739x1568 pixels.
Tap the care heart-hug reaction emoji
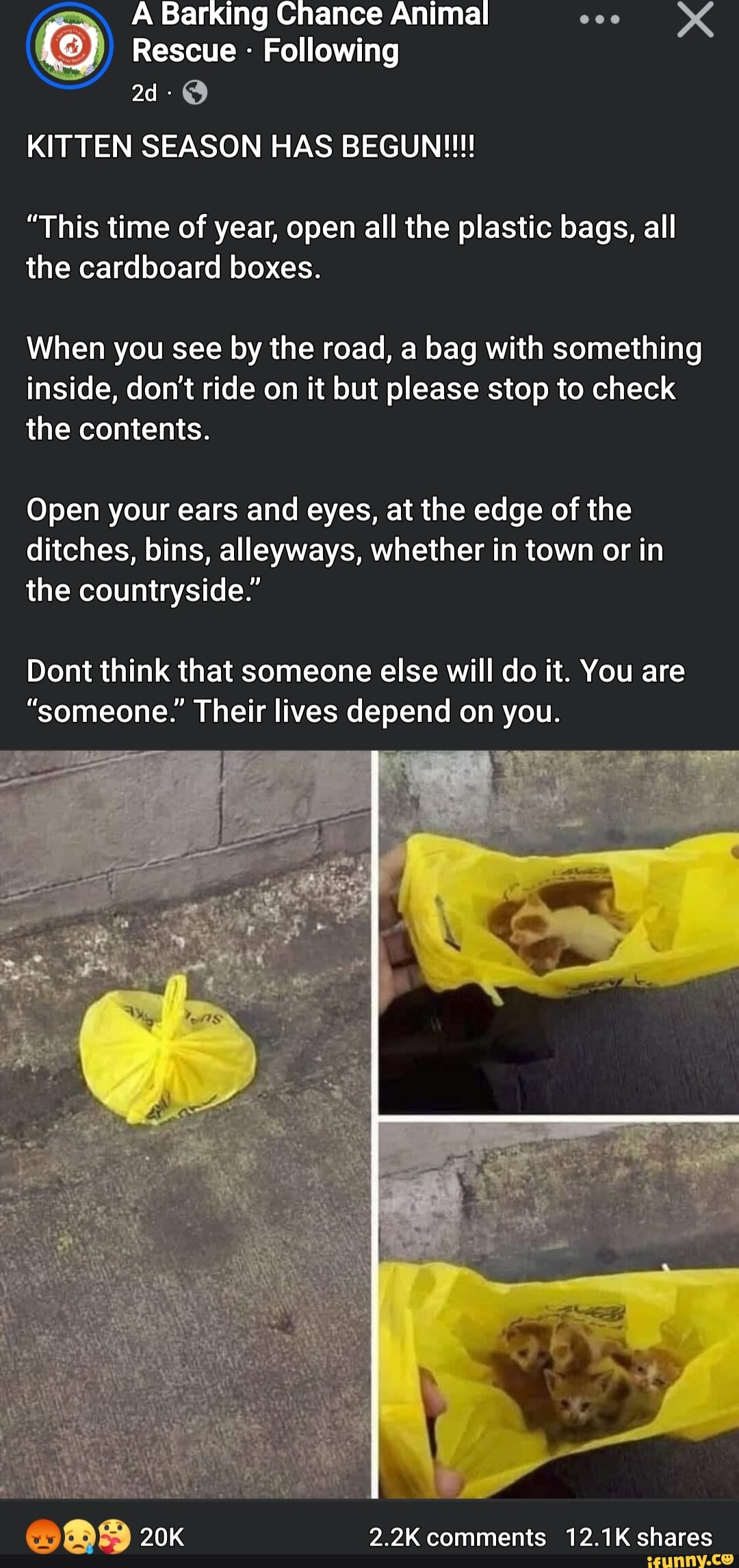[114, 1537]
